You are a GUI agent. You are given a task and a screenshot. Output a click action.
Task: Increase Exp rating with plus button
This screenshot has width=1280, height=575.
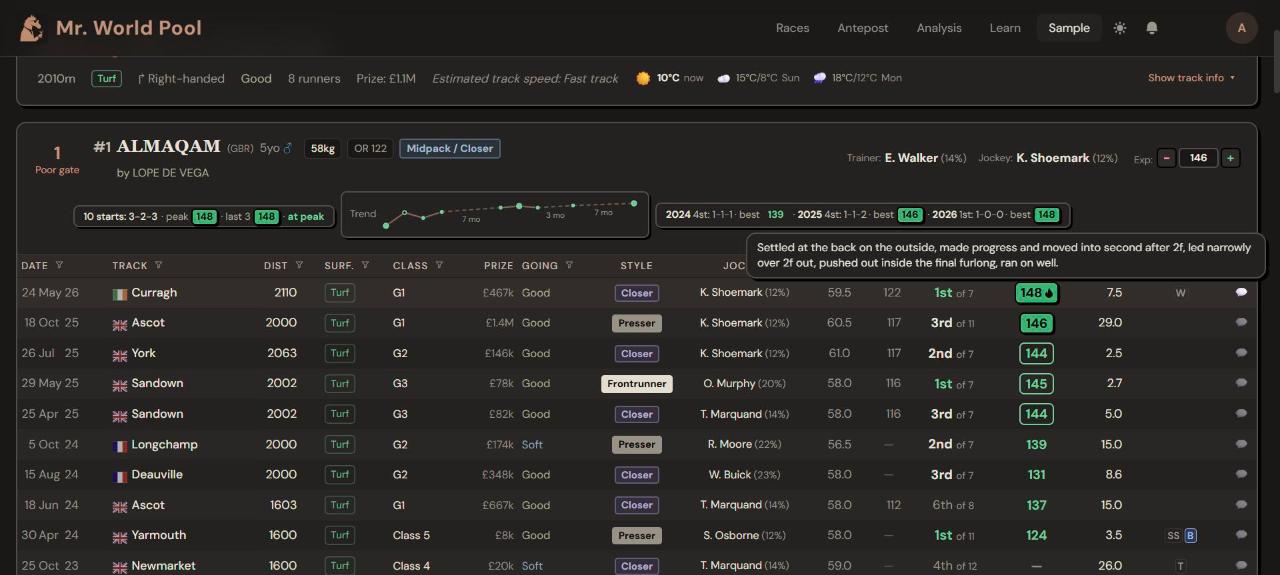[x=1230, y=158]
